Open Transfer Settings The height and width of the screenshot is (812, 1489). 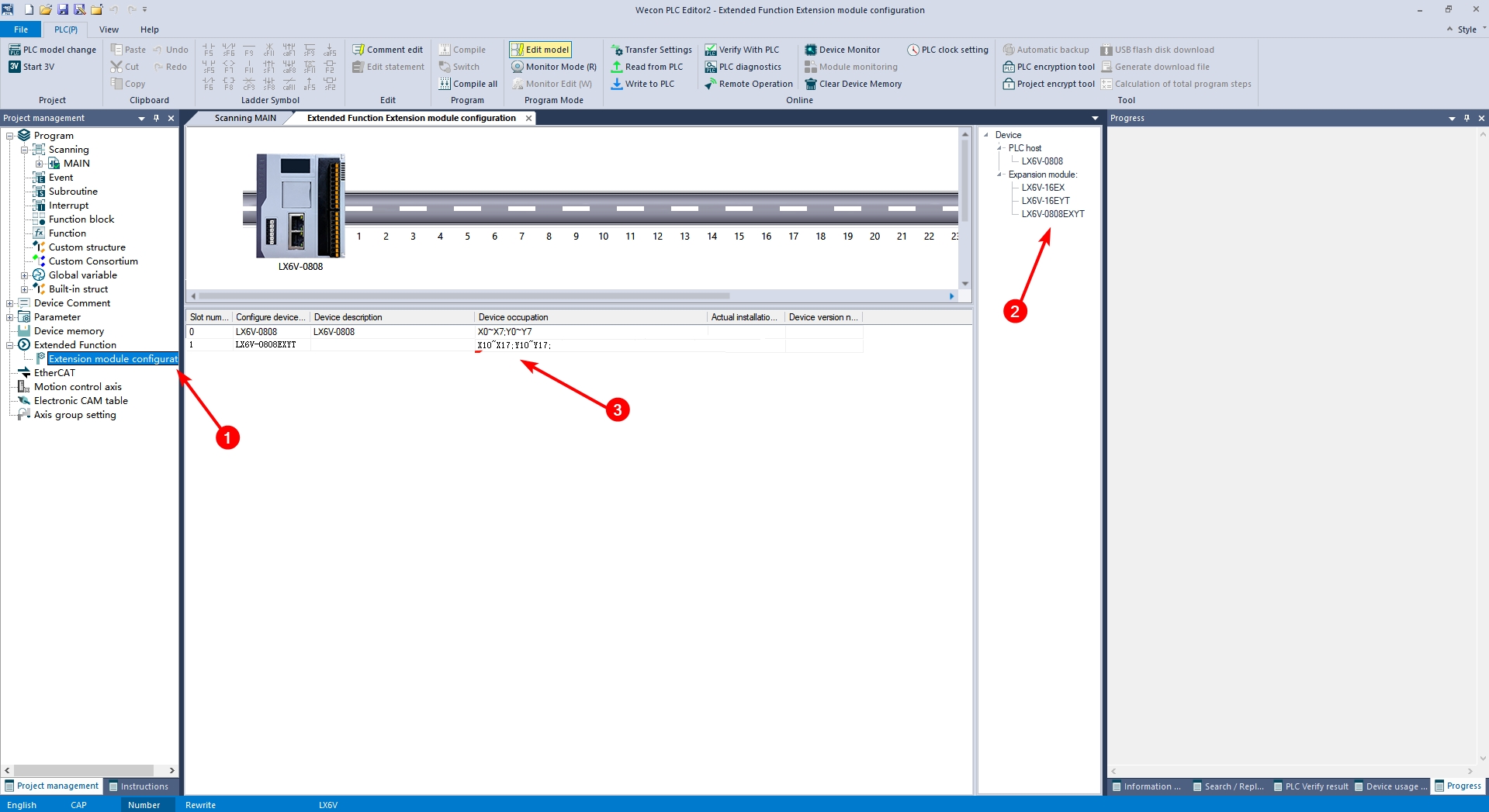(651, 50)
